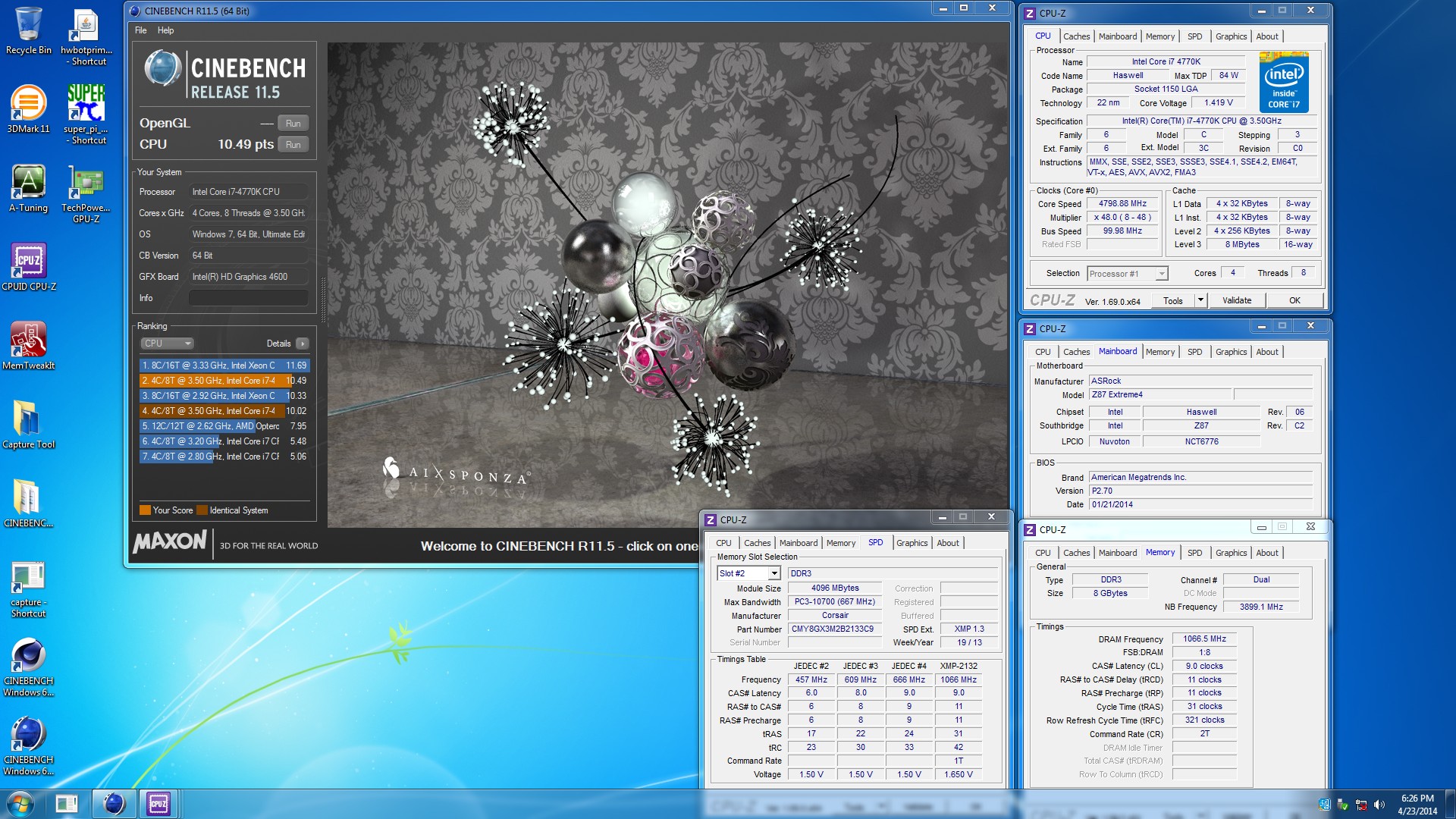Click the DRAM Frequency 1066.5 MHz value
The image size is (1456, 819).
coord(1204,639)
